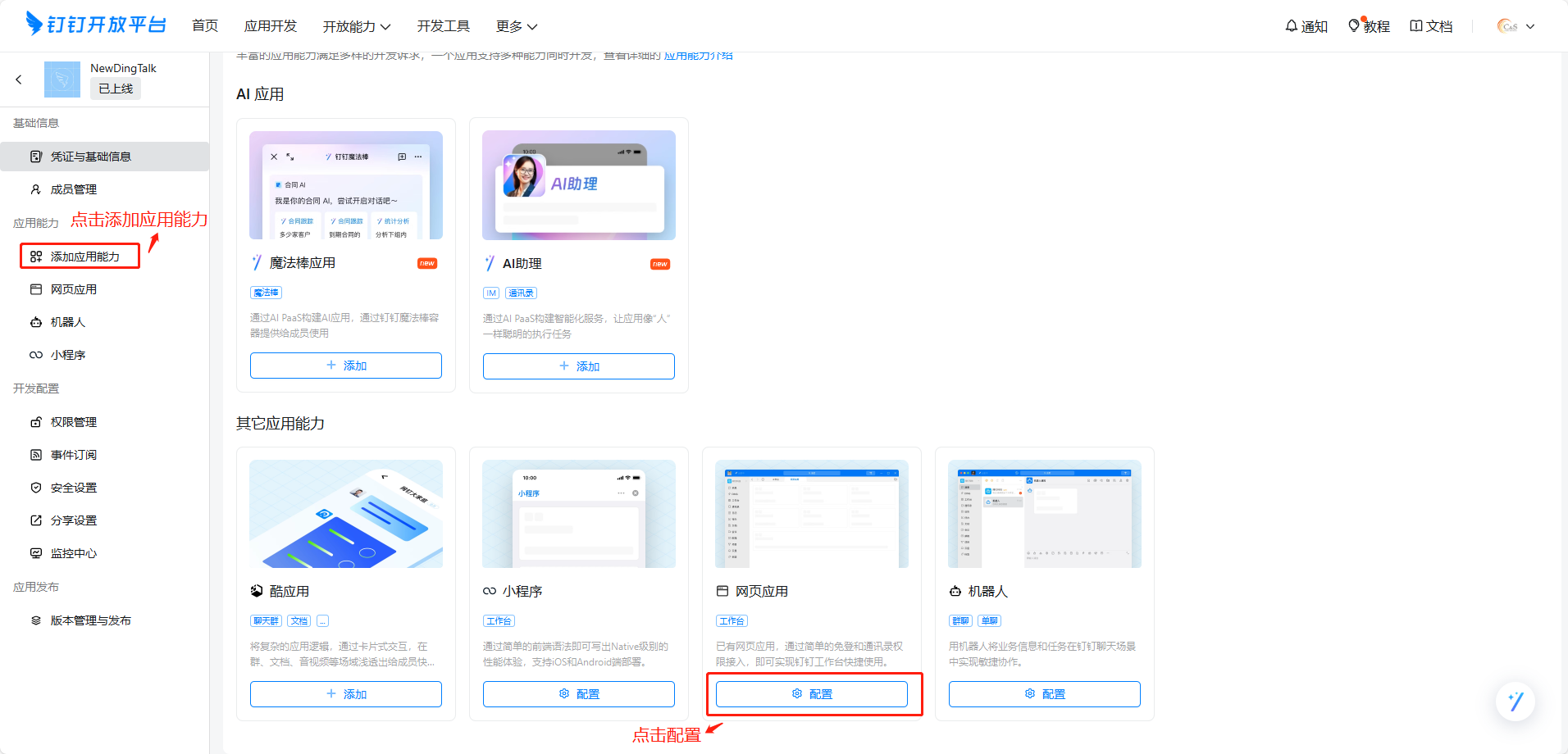The height and width of the screenshot is (754, 1568).
Task: Expand the 开放能力 dropdown menu
Action: tap(356, 26)
